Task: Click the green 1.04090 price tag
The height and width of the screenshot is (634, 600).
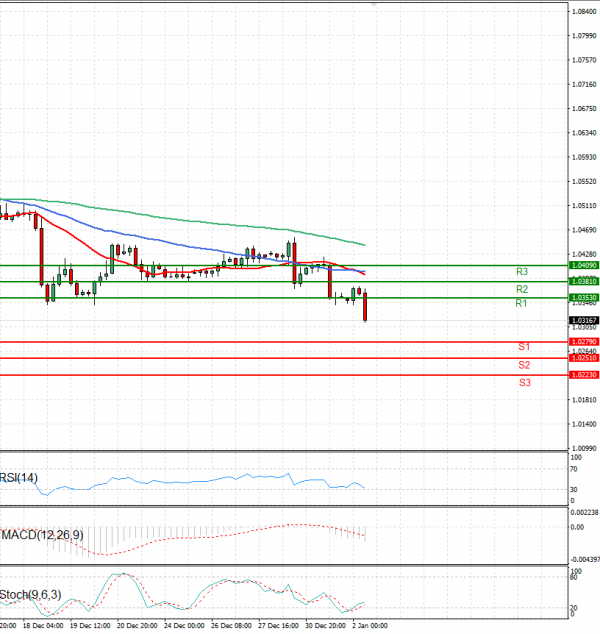Action: click(x=583, y=265)
